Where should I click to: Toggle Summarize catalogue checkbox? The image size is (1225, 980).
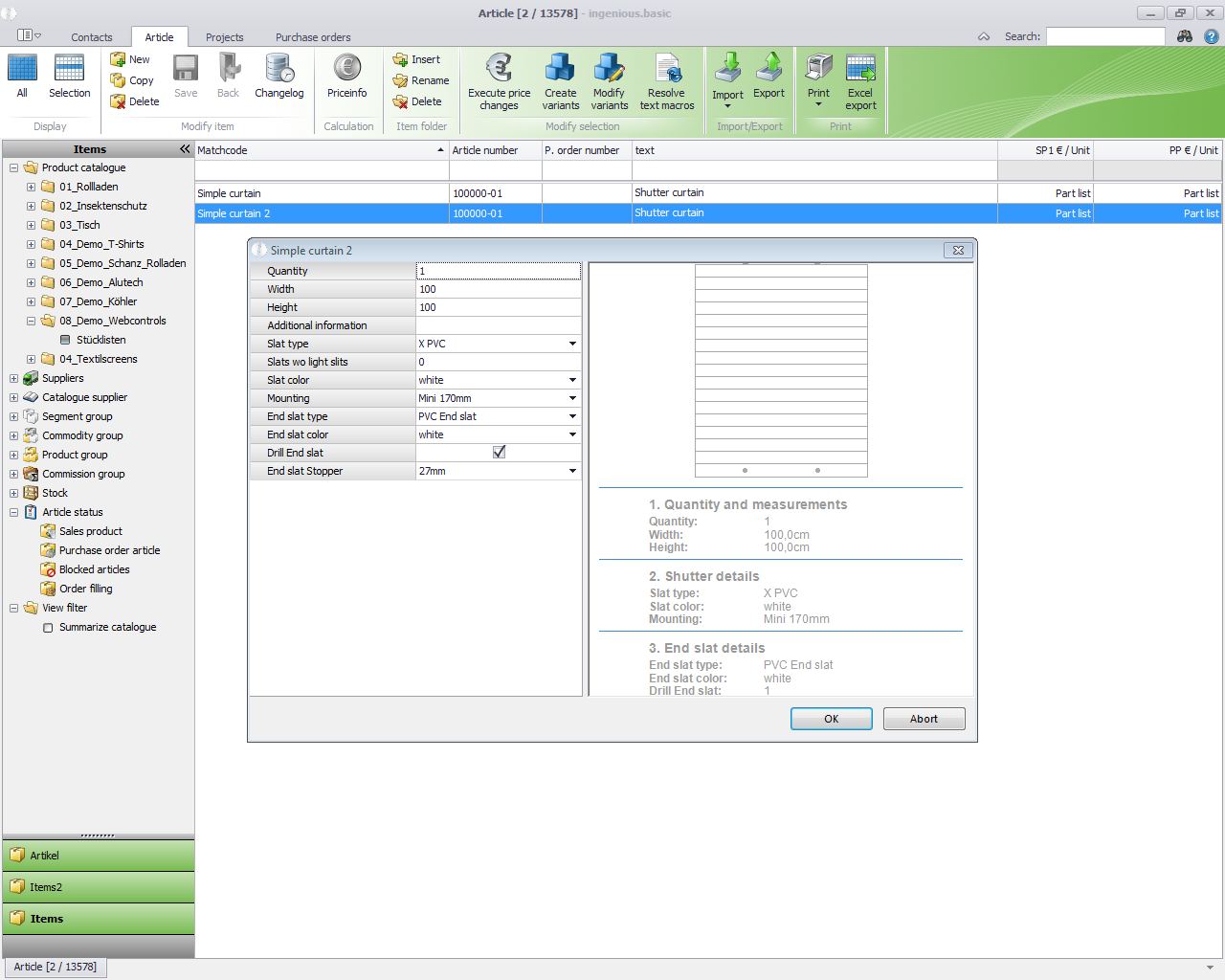(x=49, y=628)
